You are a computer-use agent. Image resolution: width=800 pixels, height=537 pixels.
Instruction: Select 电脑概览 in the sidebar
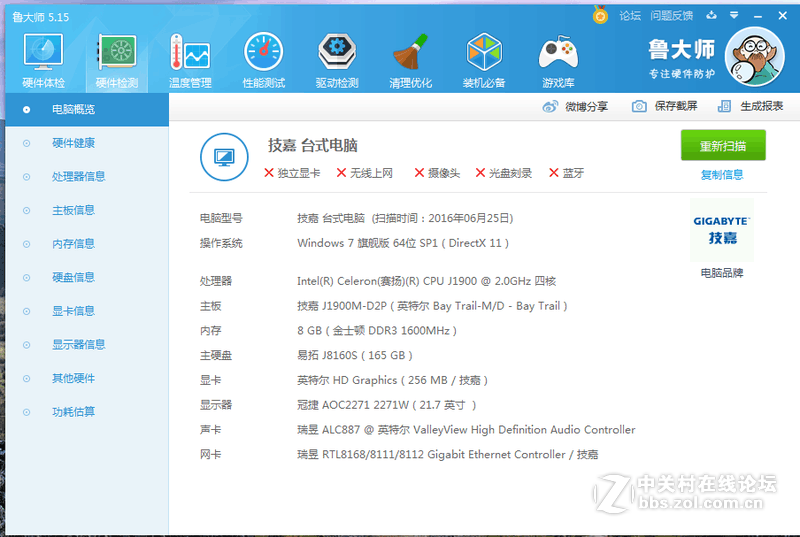point(87,109)
